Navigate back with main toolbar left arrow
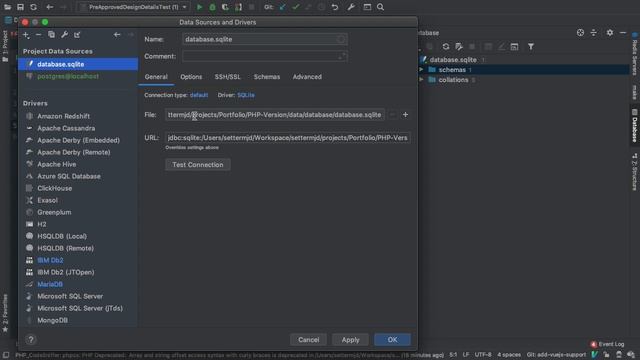640x360 pixels. click(50, 7)
